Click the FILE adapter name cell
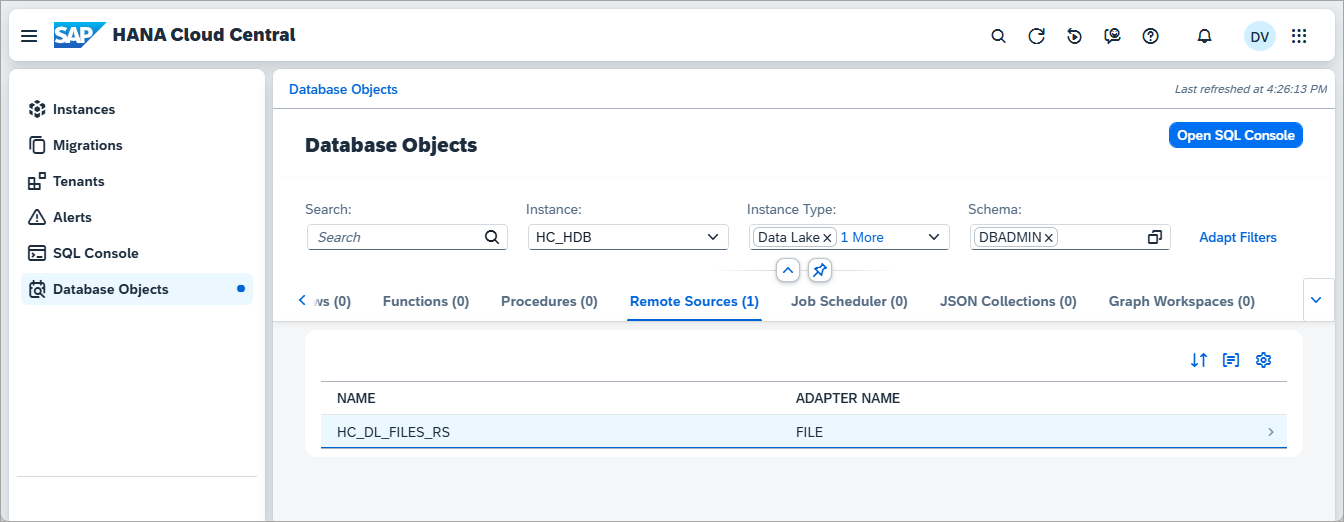 [x=809, y=432]
